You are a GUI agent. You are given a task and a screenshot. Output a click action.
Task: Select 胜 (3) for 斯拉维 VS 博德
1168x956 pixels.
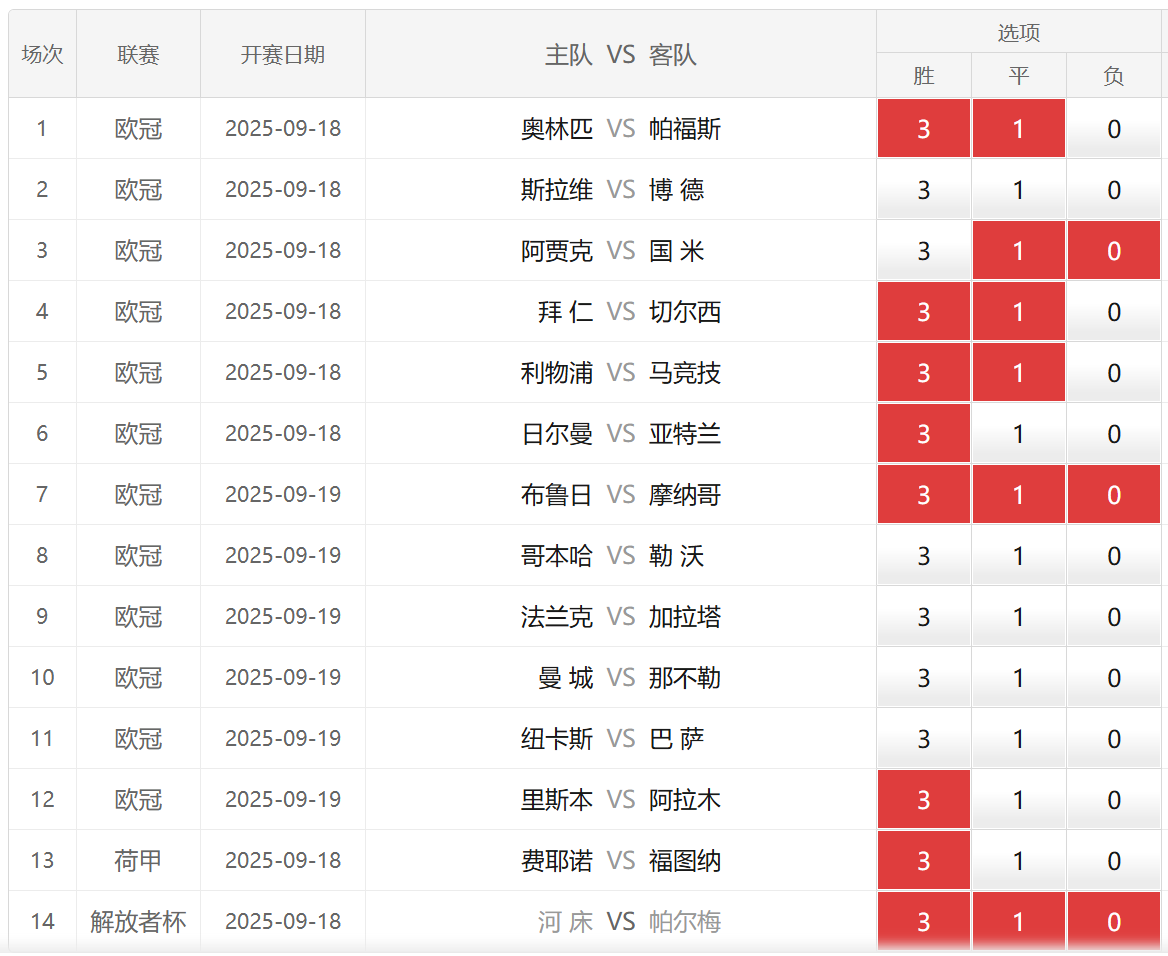click(x=924, y=190)
